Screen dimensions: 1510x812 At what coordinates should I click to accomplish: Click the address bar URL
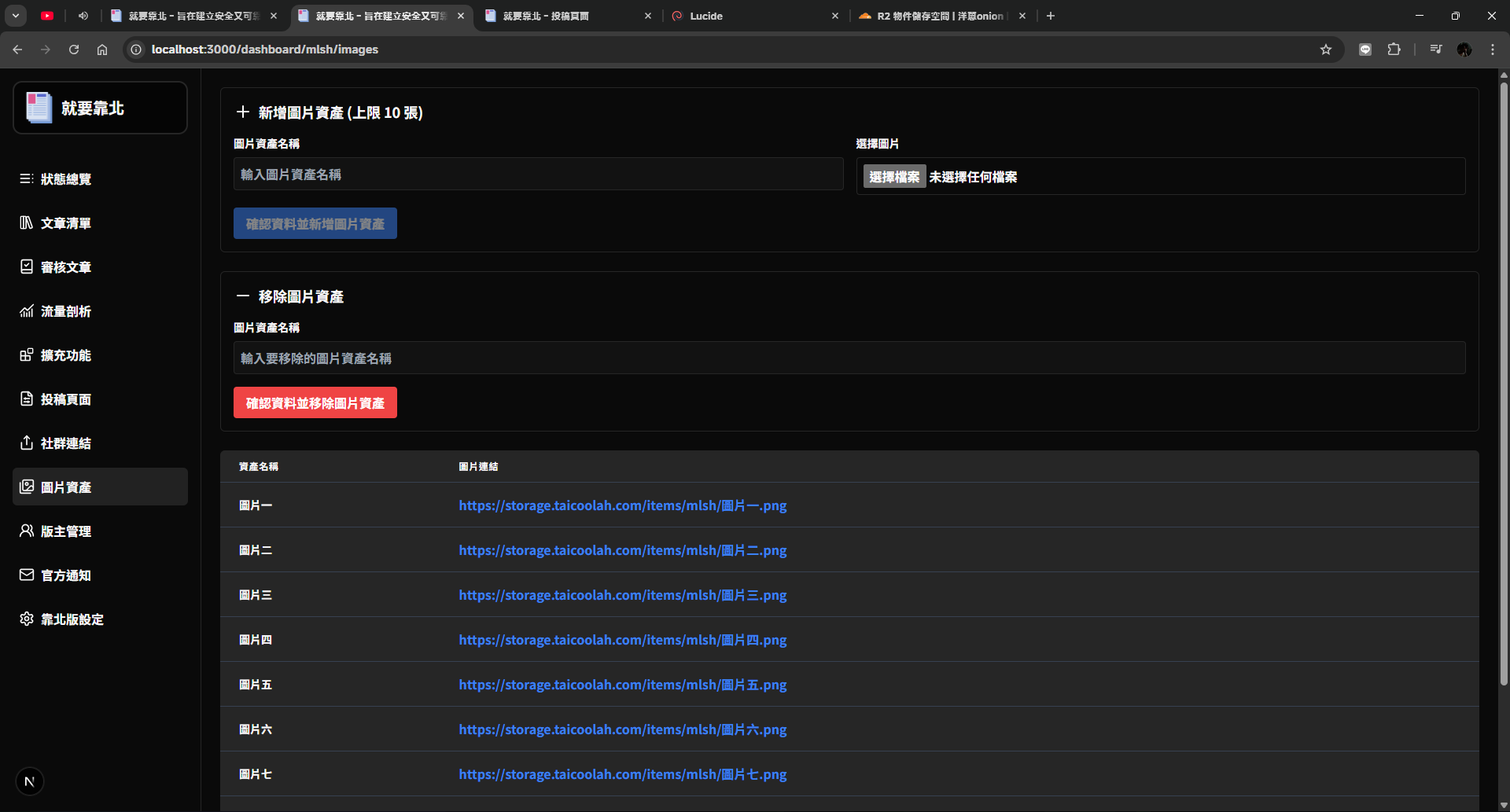[x=265, y=50]
